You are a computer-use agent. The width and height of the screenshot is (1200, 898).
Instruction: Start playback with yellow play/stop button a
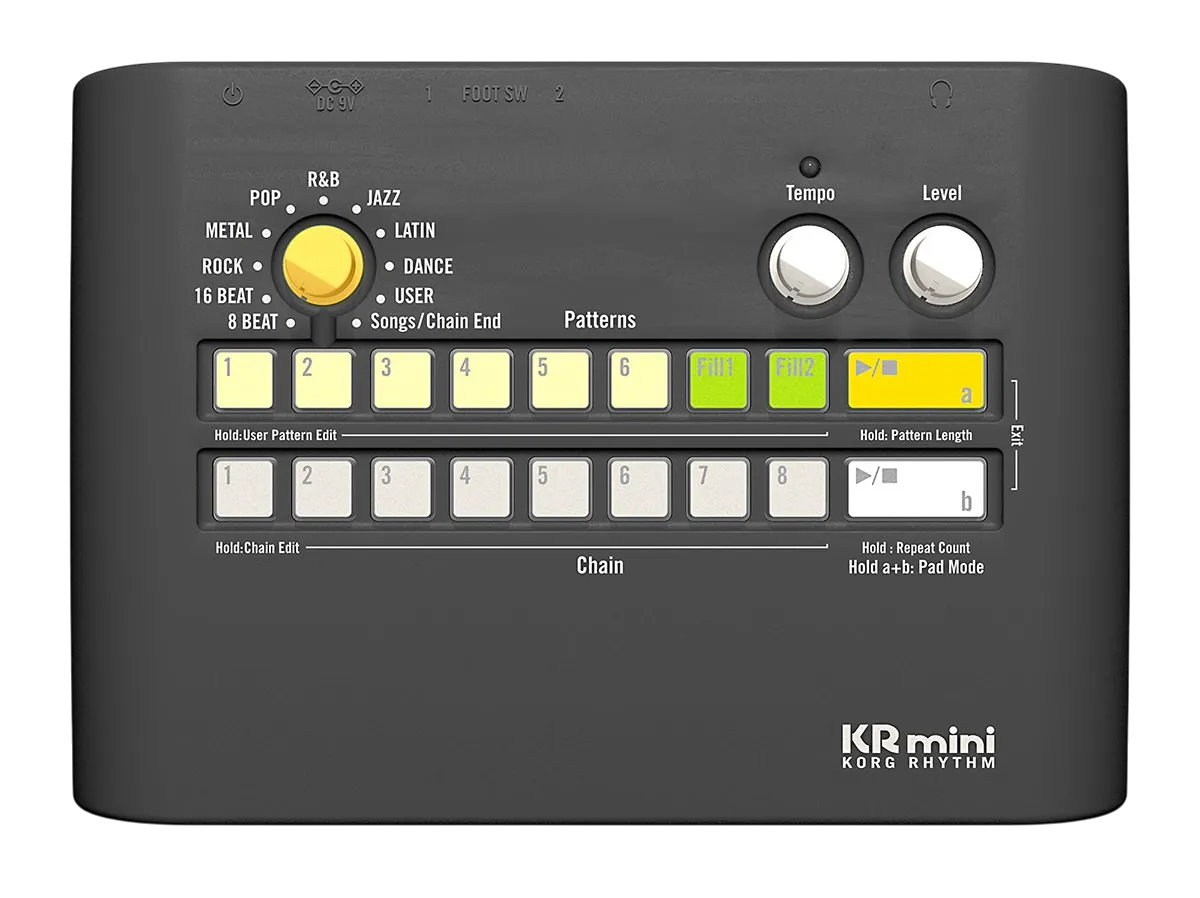pos(916,380)
